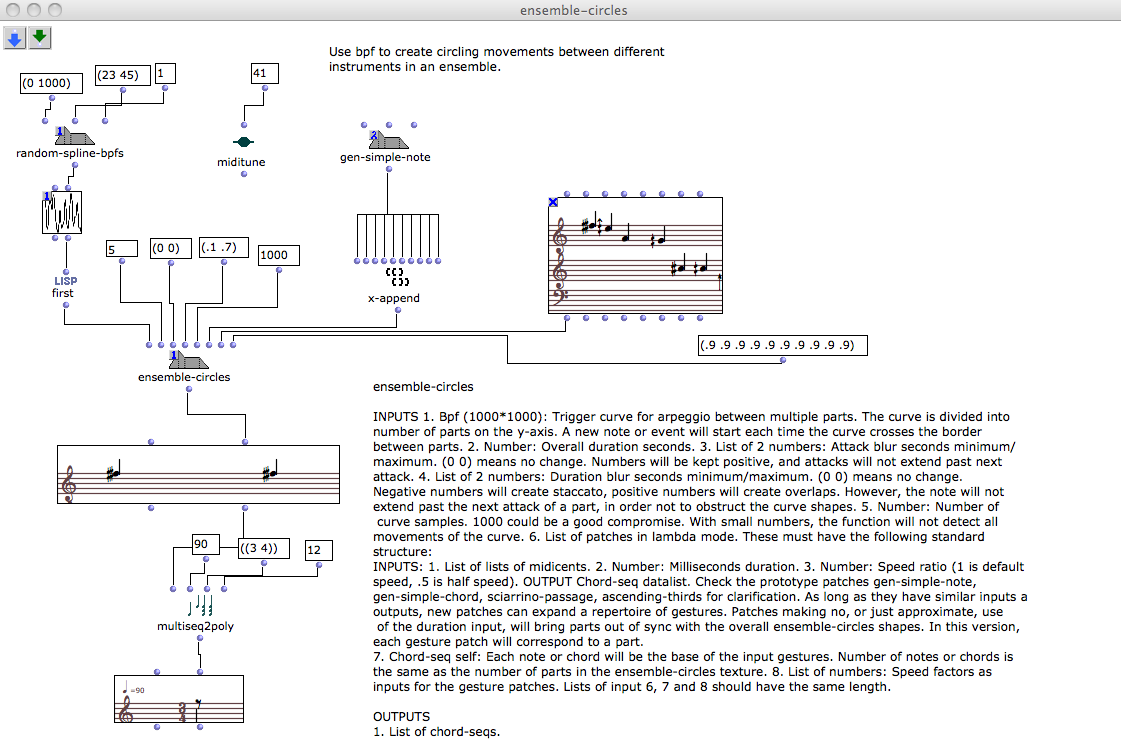
Task: Click the x-append function icon
Action: pyautogui.click(x=398, y=277)
